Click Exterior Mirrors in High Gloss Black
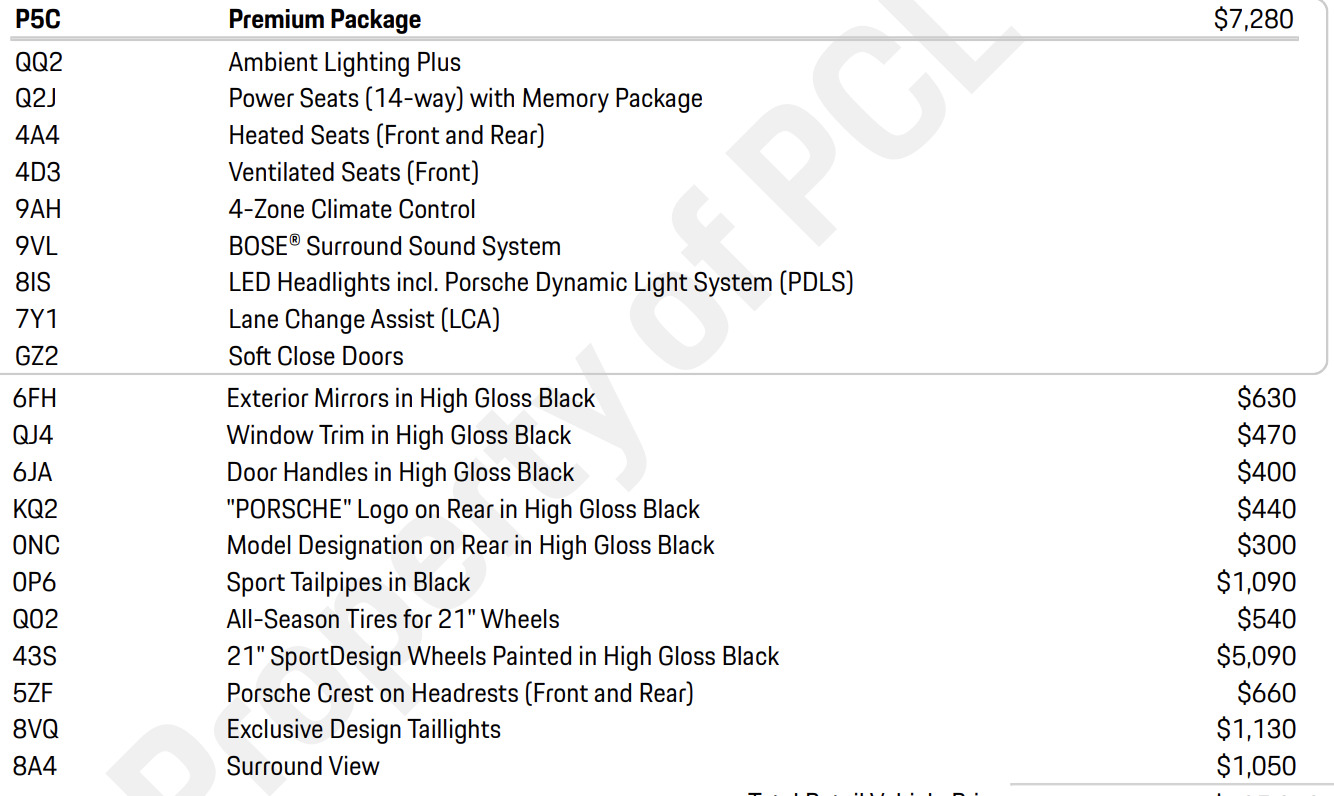The width and height of the screenshot is (1334, 796). pyautogui.click(x=411, y=398)
